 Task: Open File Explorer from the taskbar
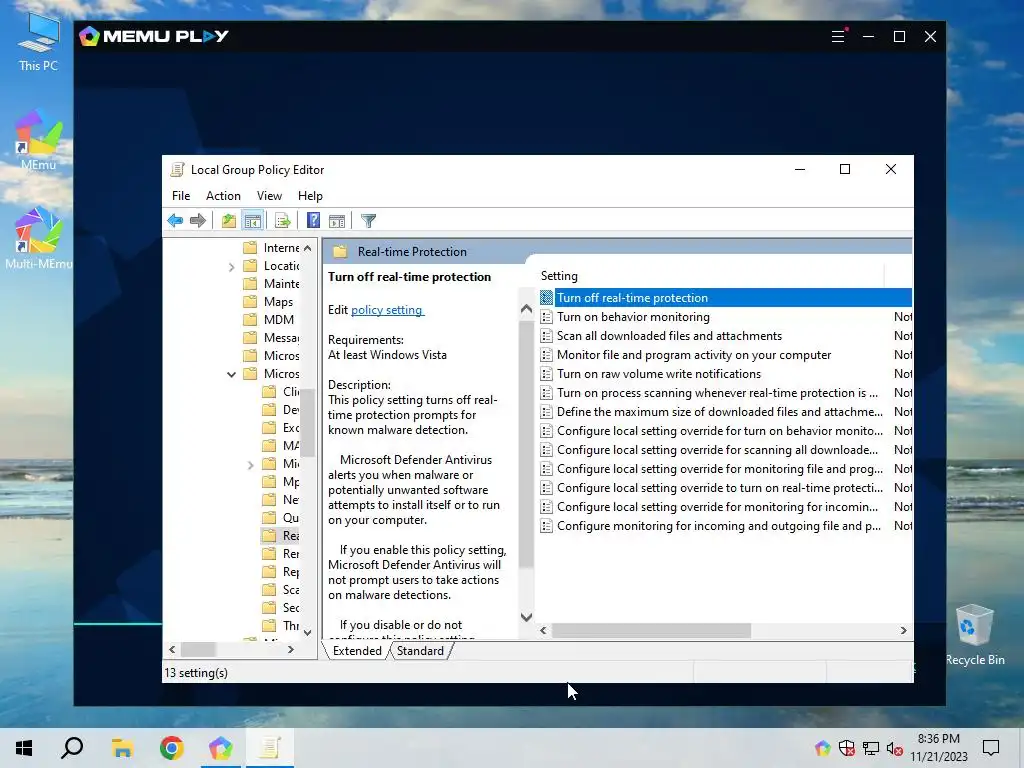coord(122,748)
